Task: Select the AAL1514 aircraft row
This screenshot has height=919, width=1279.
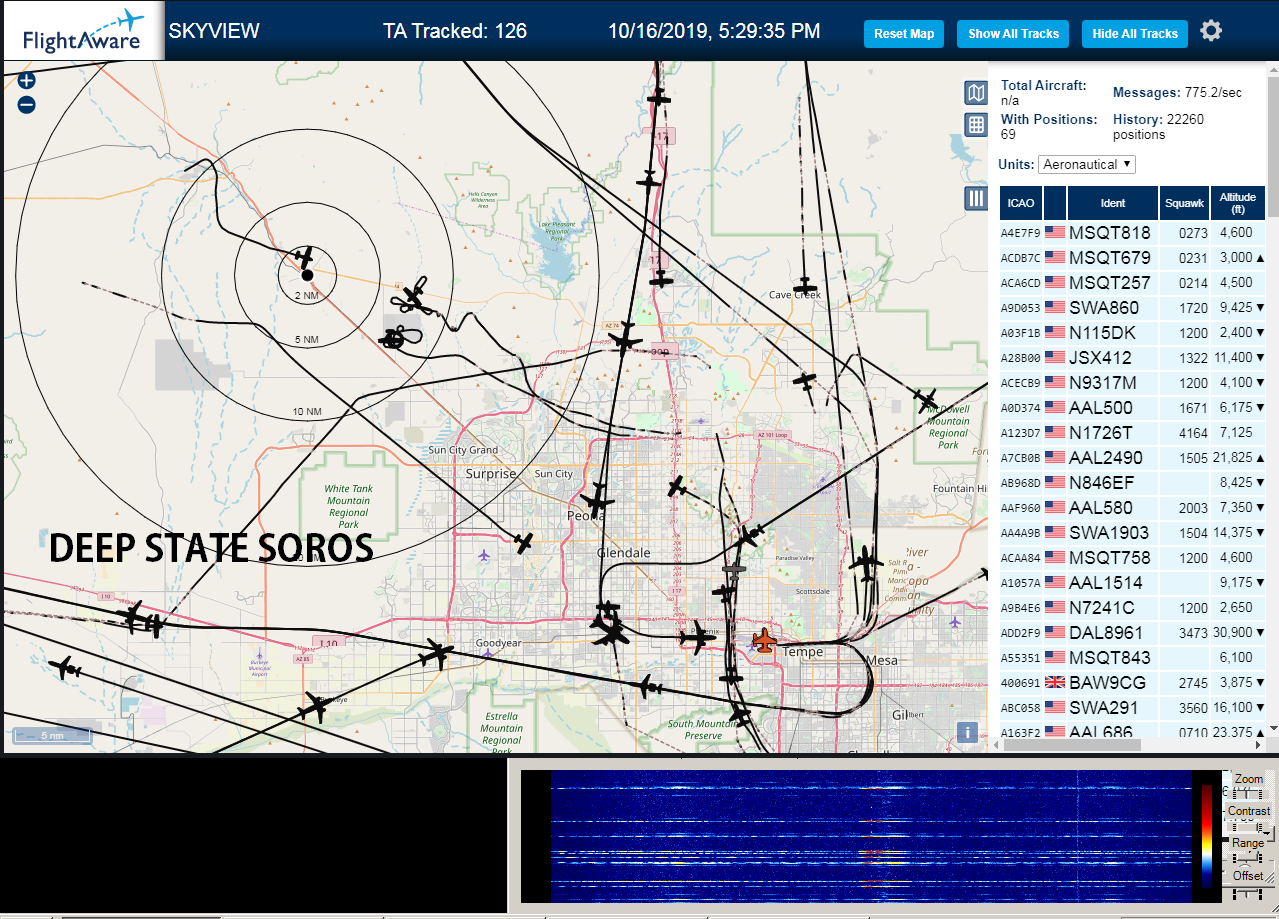Action: pos(1132,582)
